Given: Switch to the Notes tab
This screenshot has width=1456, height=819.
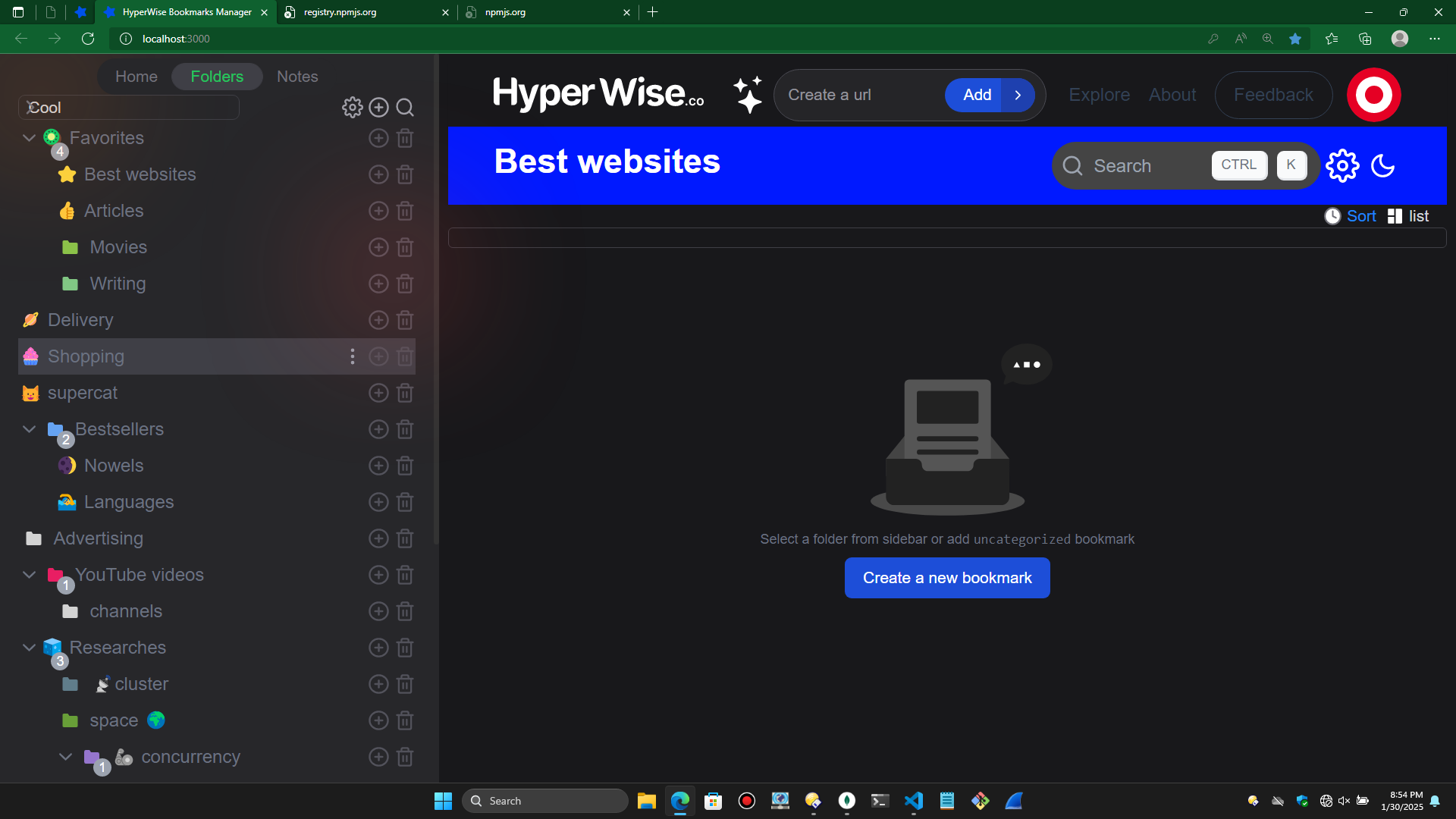Looking at the screenshot, I should pyautogui.click(x=297, y=77).
